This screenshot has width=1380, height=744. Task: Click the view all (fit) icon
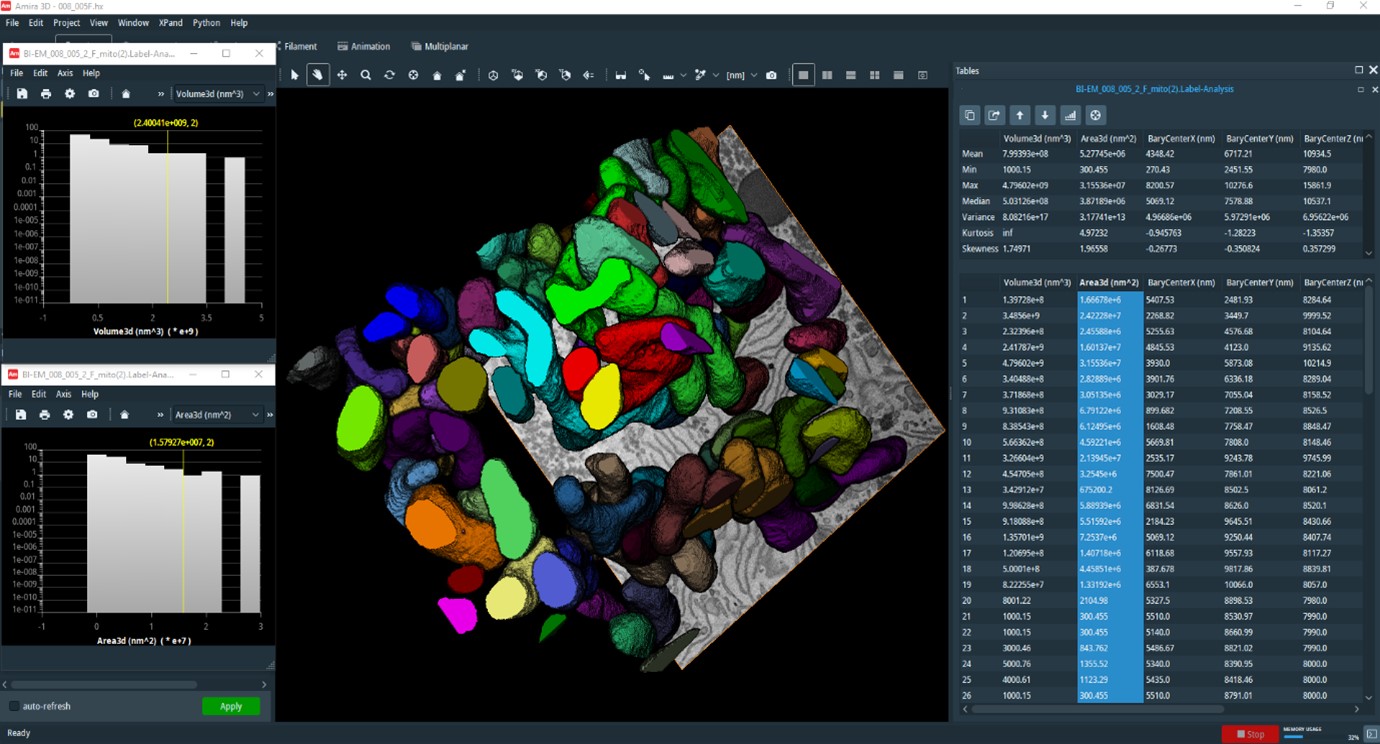413,75
